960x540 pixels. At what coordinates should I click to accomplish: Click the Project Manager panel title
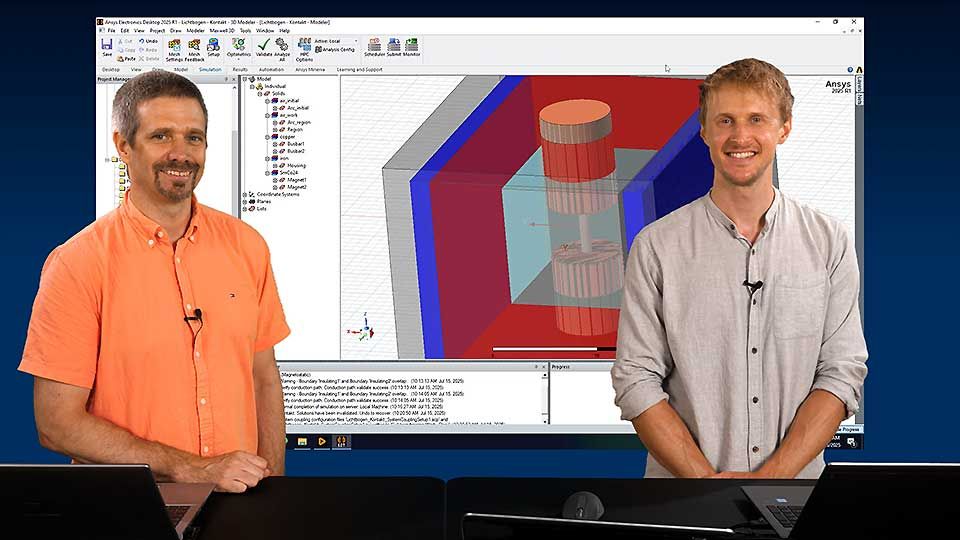[114, 79]
